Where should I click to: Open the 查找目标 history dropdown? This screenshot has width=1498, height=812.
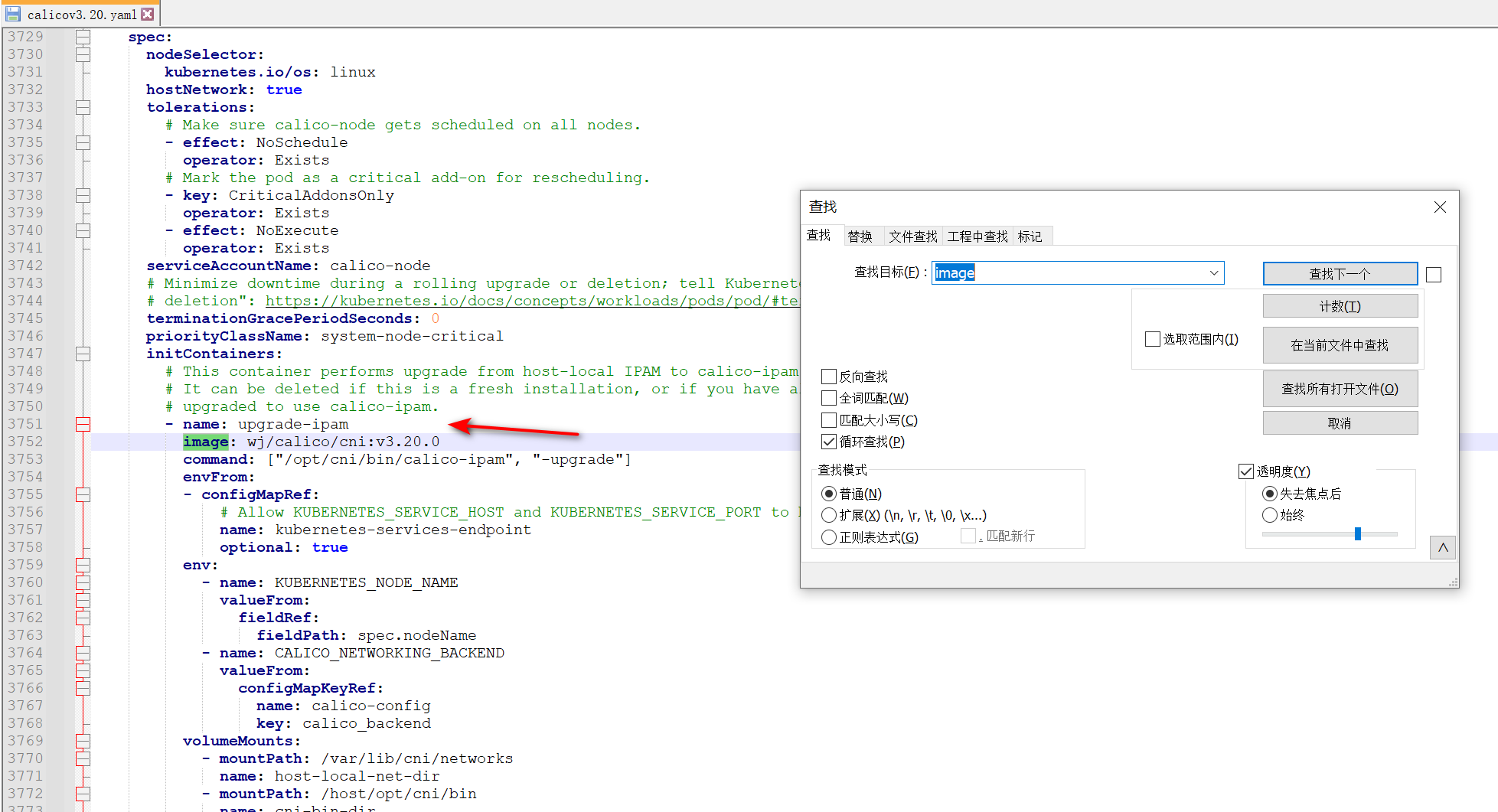[x=1213, y=273]
